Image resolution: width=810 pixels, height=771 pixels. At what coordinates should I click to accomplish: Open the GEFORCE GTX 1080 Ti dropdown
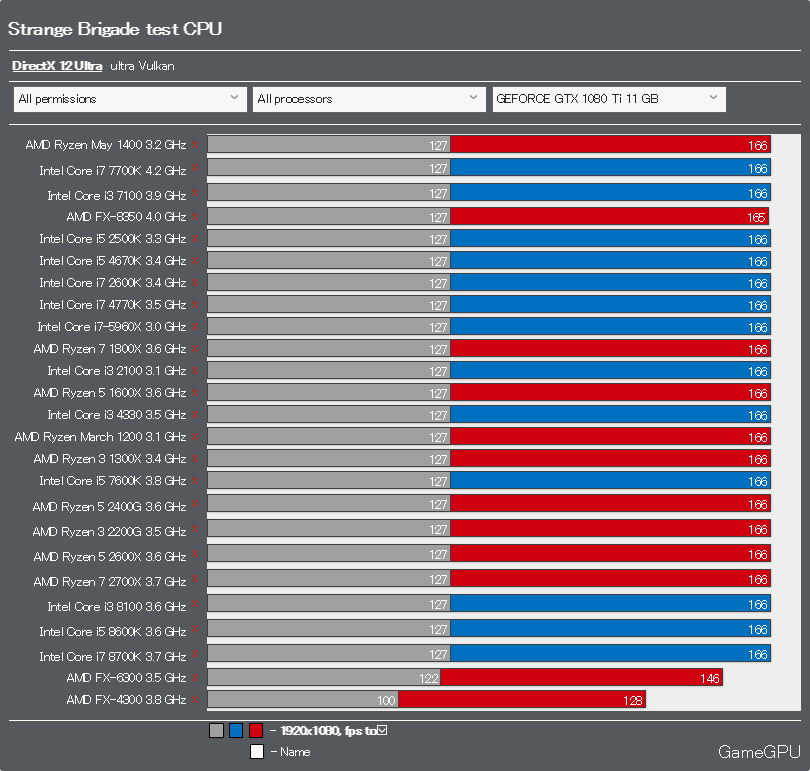pyautogui.click(x=609, y=99)
